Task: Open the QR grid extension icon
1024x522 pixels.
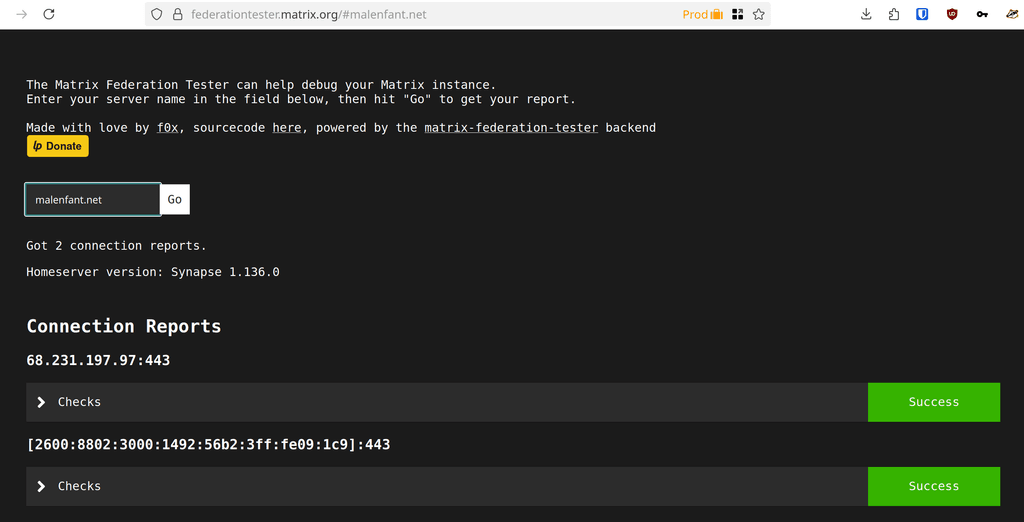Action: 738,14
